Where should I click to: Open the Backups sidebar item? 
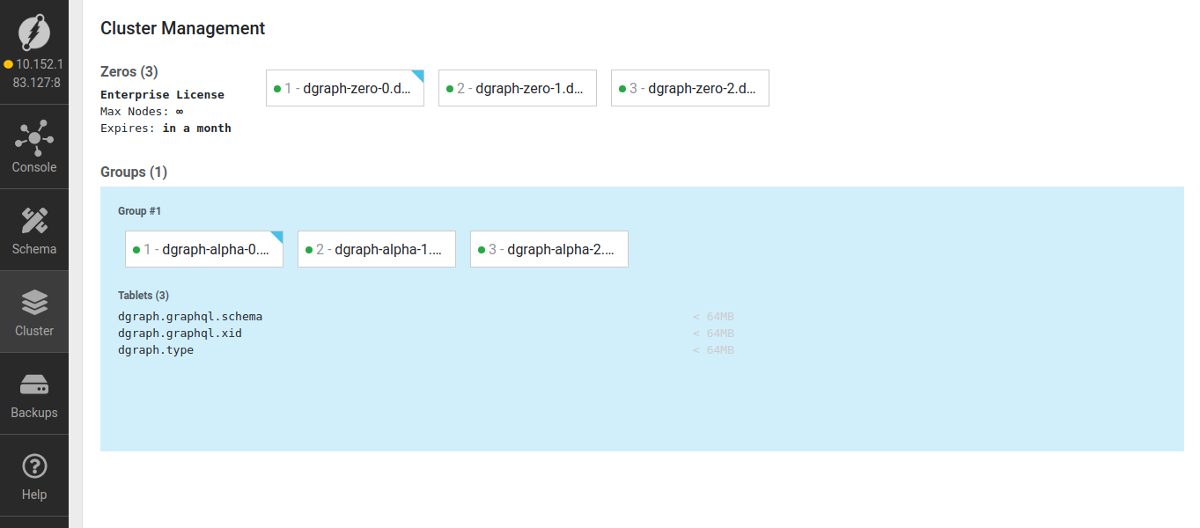pyautogui.click(x=34, y=394)
